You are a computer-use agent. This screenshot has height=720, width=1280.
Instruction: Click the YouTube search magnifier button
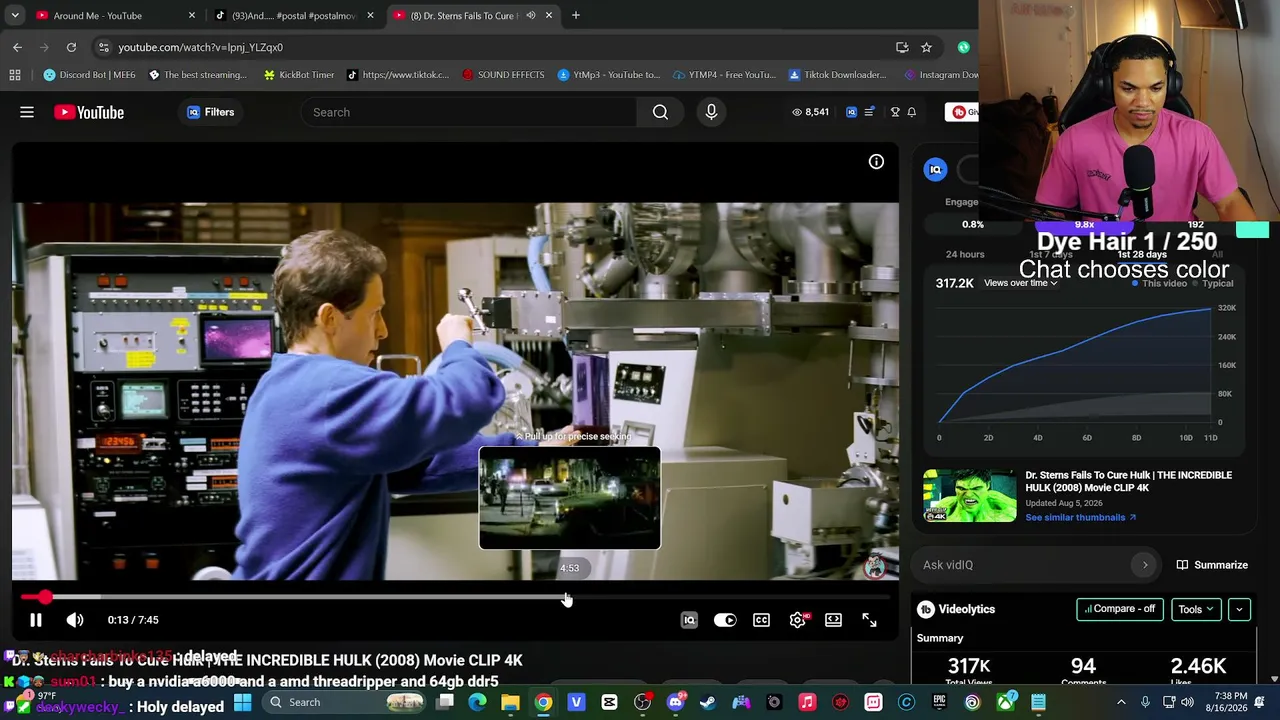pyautogui.click(x=660, y=112)
